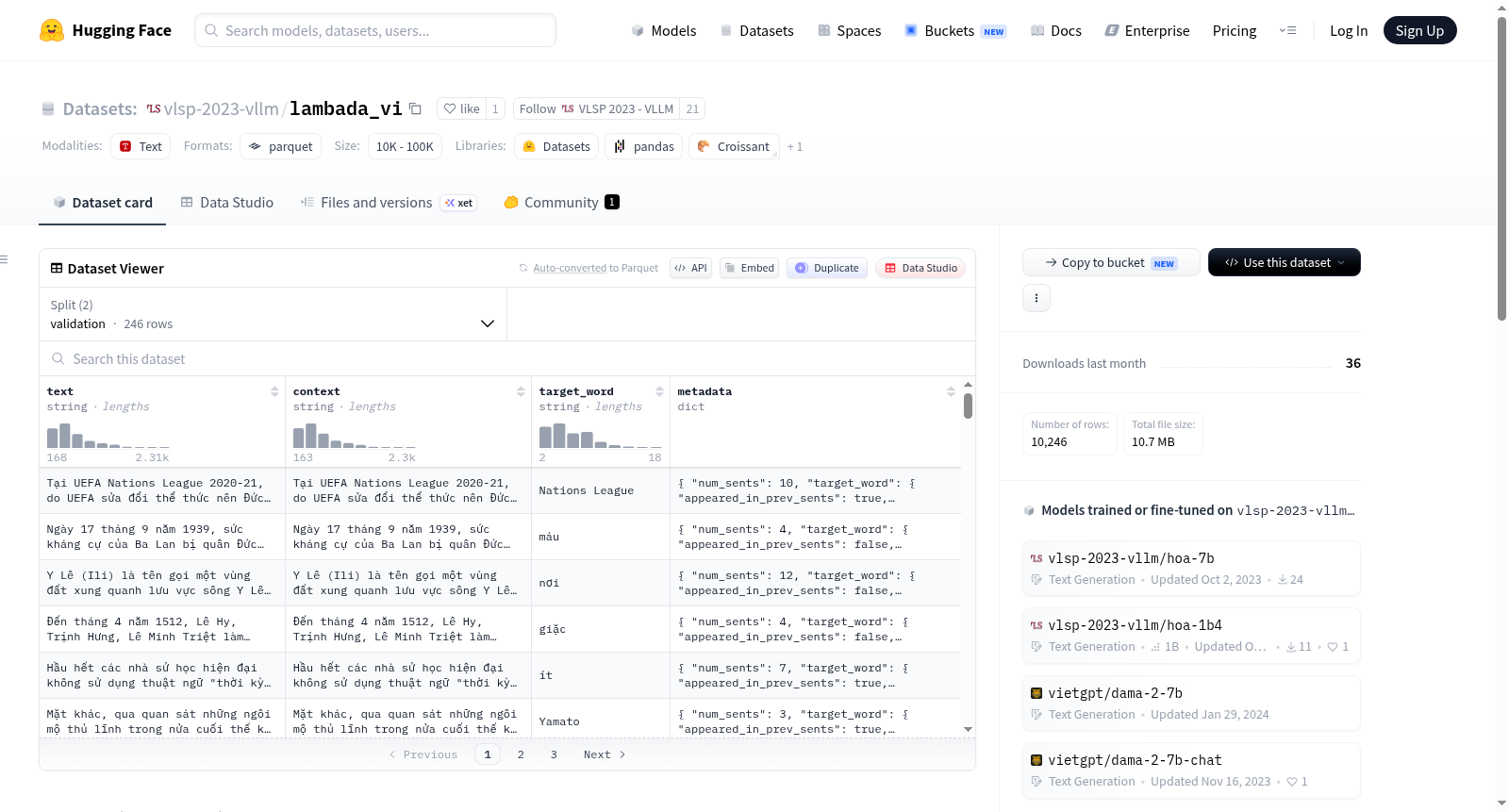1509x812 pixels.
Task: Go to page 3 of the dataset
Action: click(x=554, y=754)
